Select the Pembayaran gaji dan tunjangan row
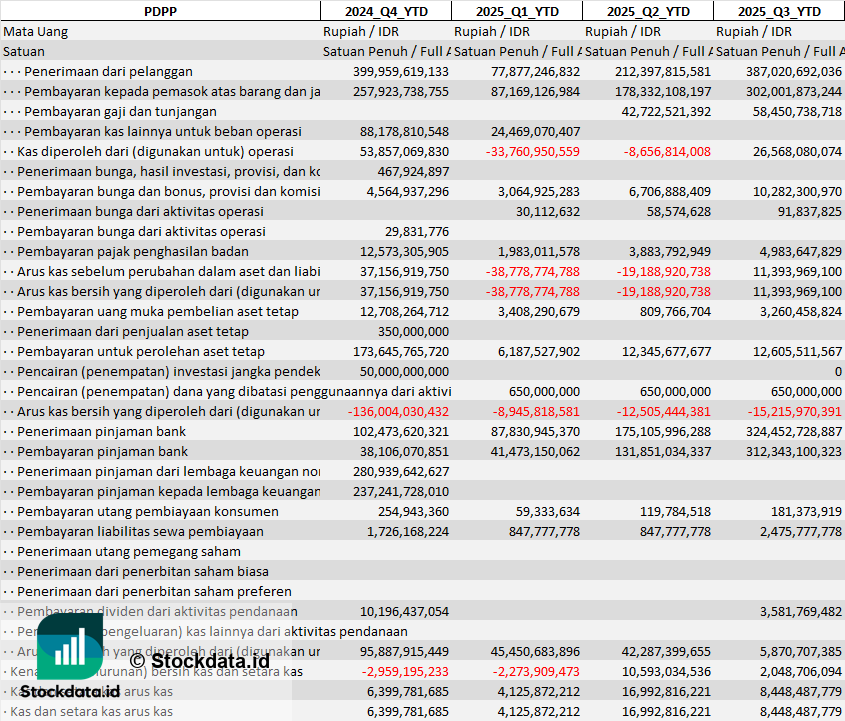This screenshot has height=721, width=845. [120, 111]
